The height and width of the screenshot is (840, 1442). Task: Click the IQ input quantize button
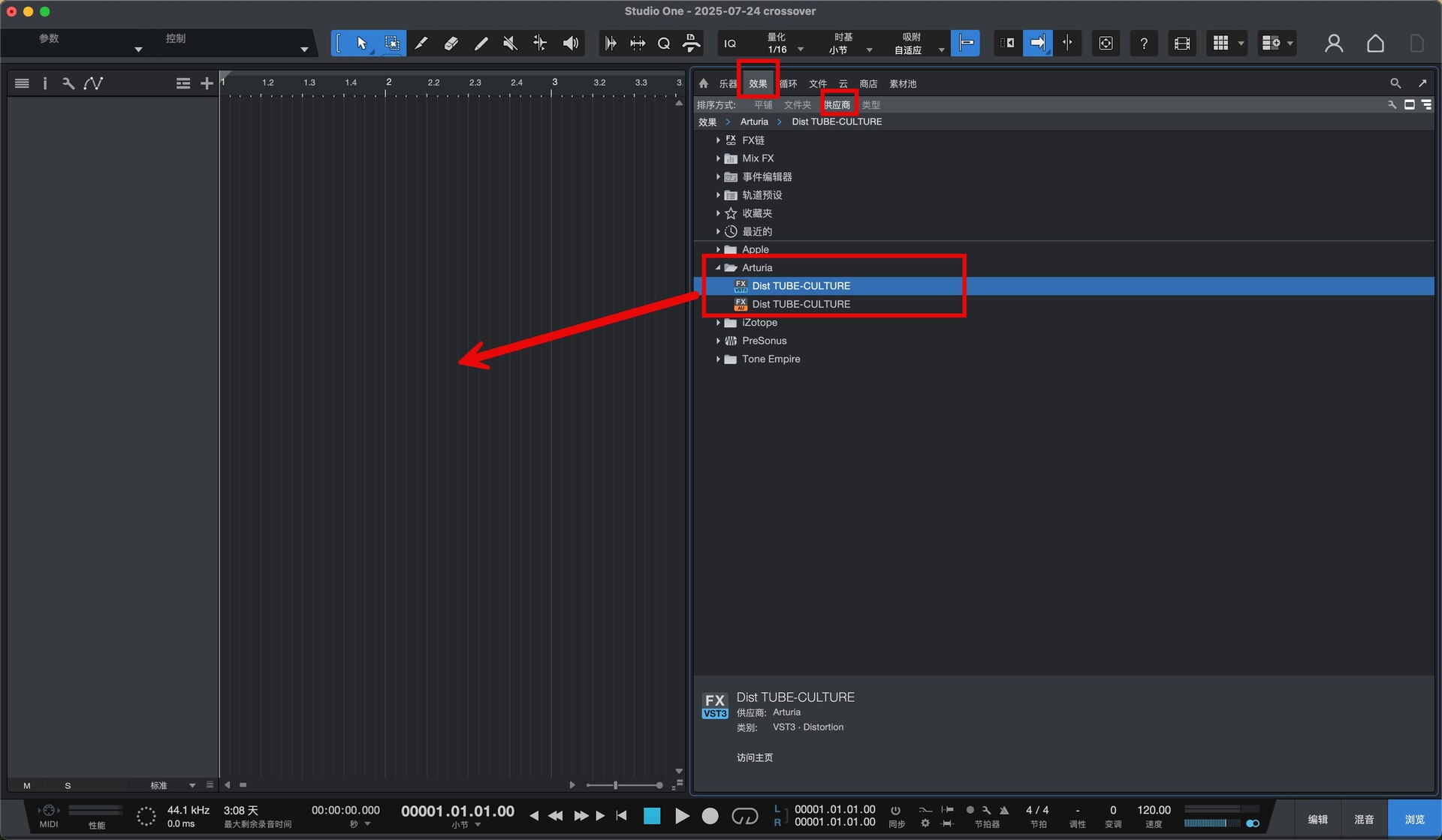click(x=730, y=44)
